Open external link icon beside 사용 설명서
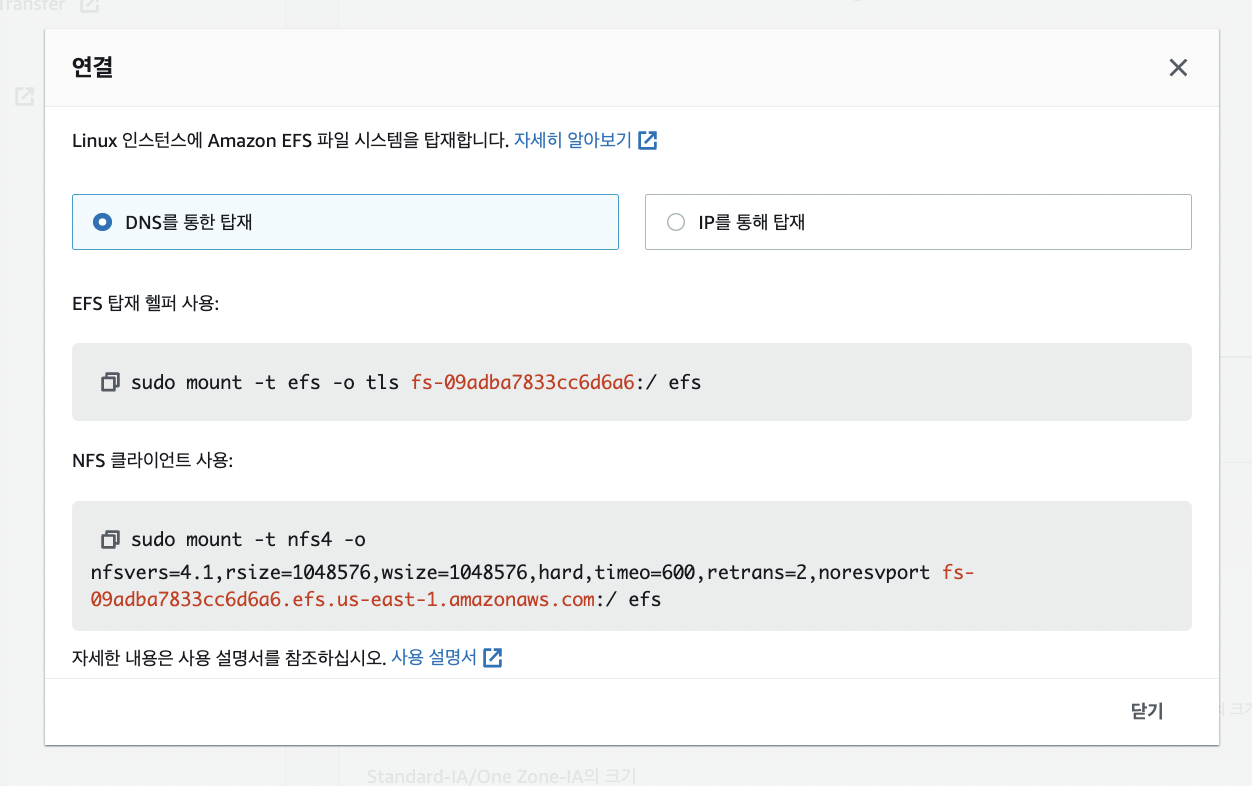This screenshot has height=786, width=1252. (x=492, y=658)
